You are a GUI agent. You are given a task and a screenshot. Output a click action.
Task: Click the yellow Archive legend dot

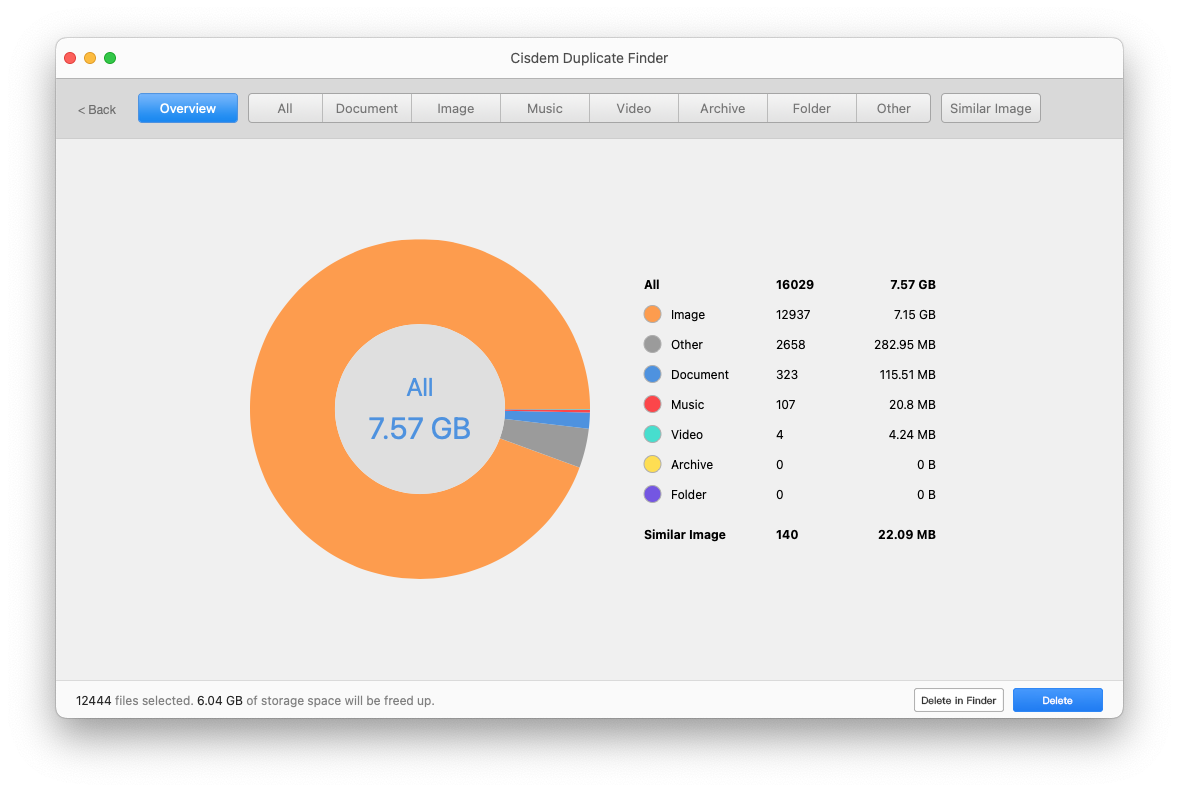pos(653,464)
